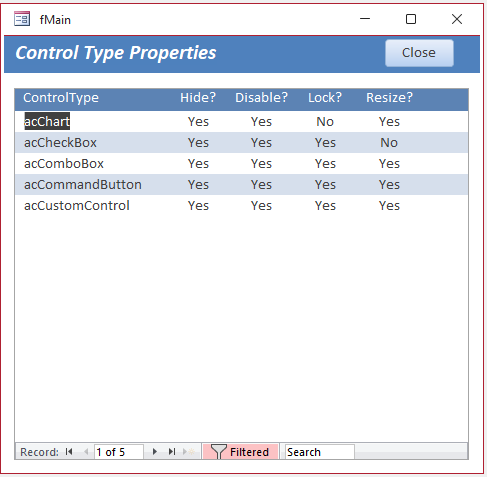Click the Search box in navigation bar
The width and height of the screenshot is (487, 477).
[x=319, y=452]
